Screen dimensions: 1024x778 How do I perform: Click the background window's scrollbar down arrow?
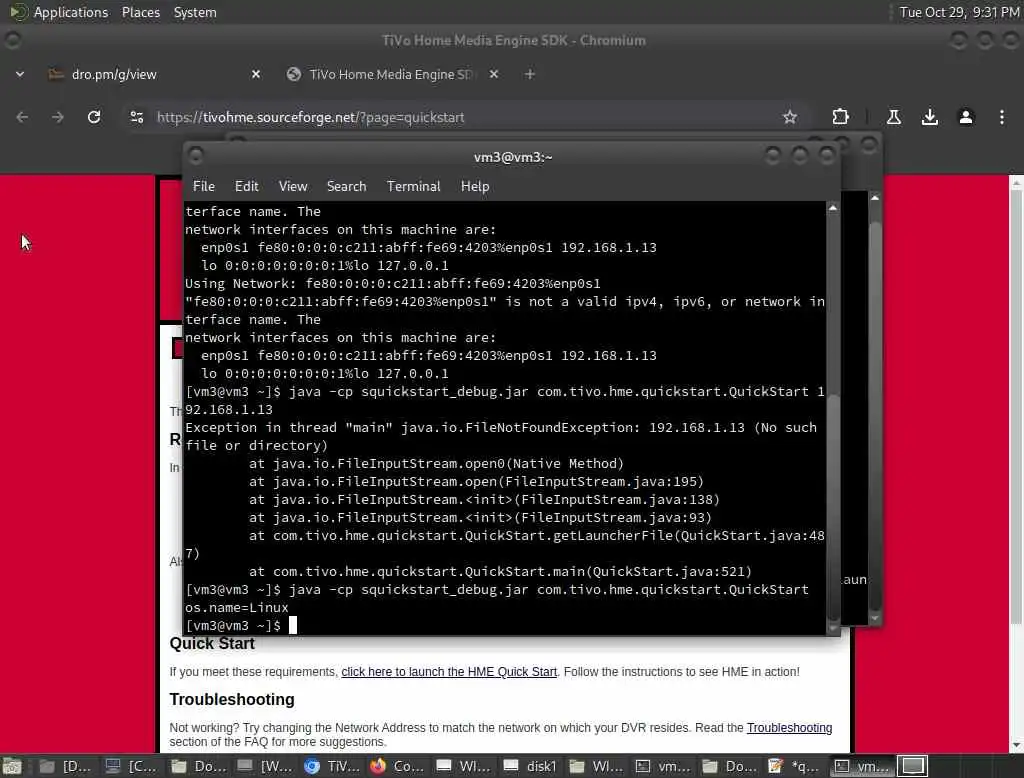pyautogui.click(x=875, y=618)
